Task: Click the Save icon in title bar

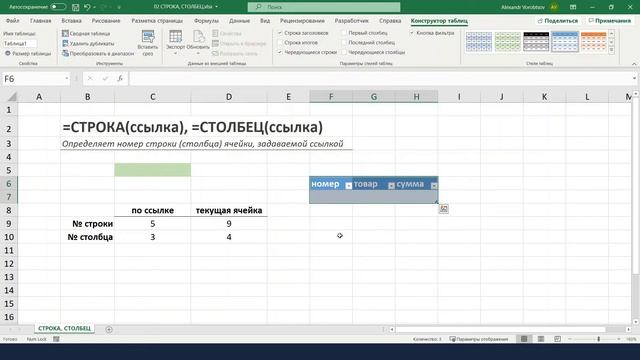Action: [76, 7]
